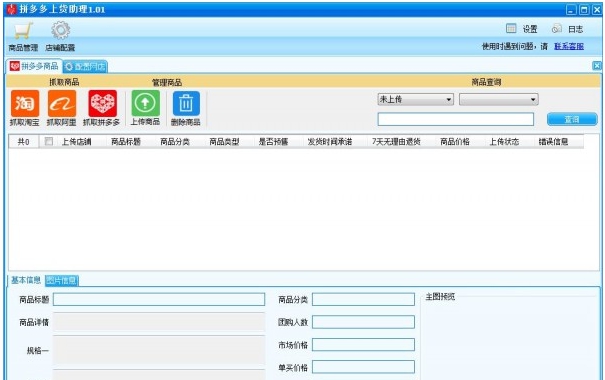Click the 抓取拼多多 heart icon

(102, 103)
